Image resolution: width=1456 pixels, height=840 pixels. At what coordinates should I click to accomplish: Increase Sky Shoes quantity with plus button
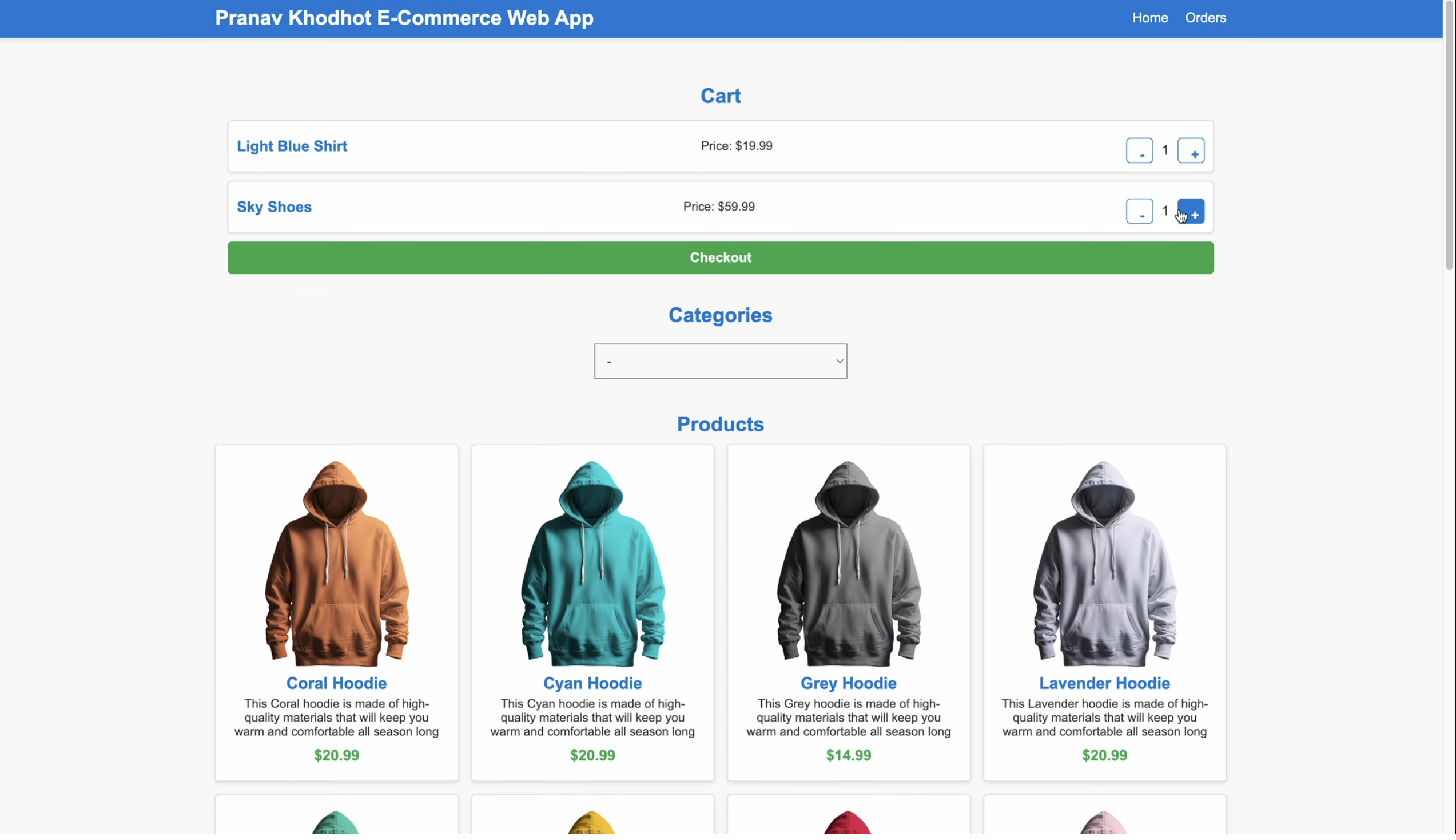click(1190, 212)
